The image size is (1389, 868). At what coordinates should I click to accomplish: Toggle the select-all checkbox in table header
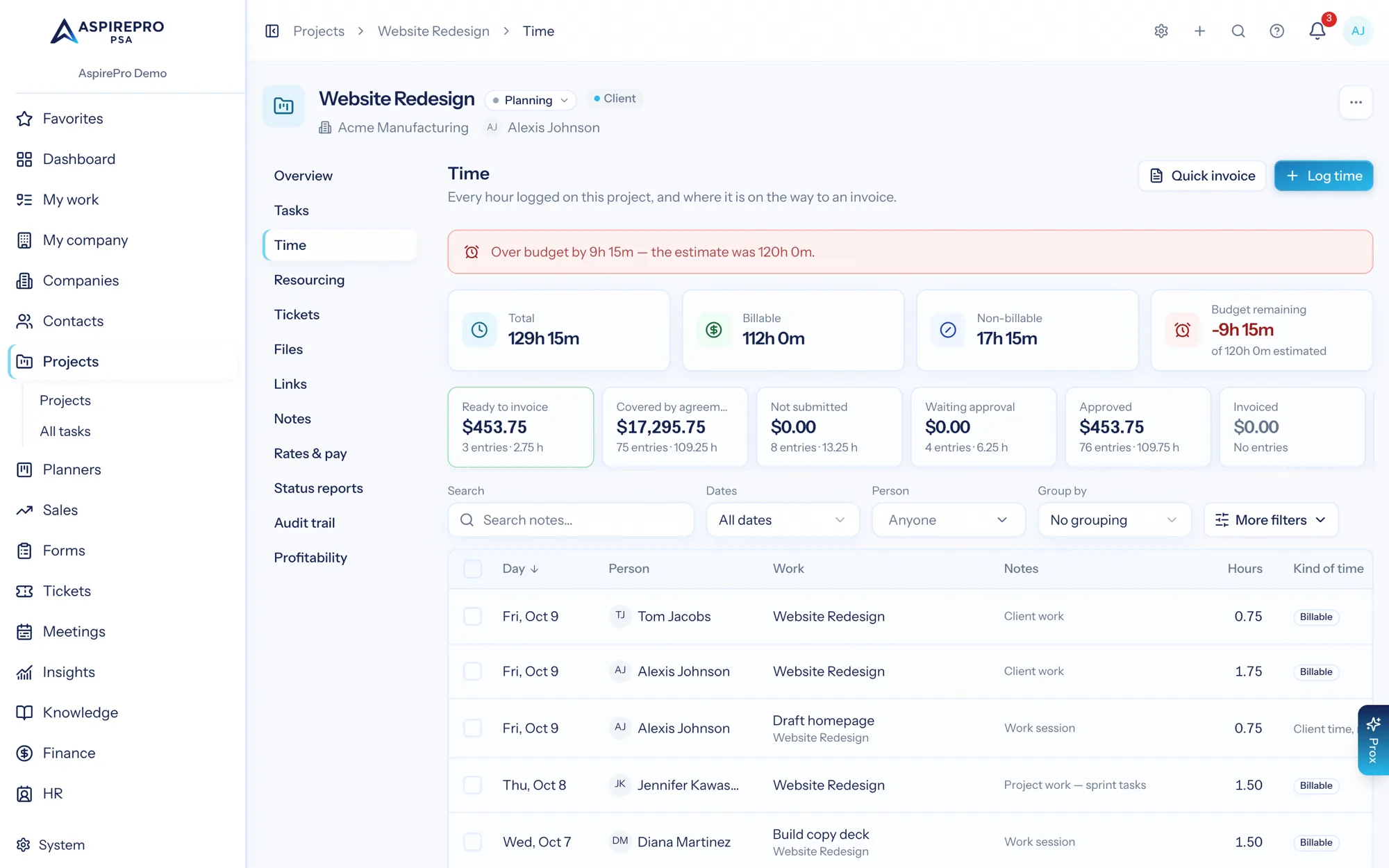472,569
